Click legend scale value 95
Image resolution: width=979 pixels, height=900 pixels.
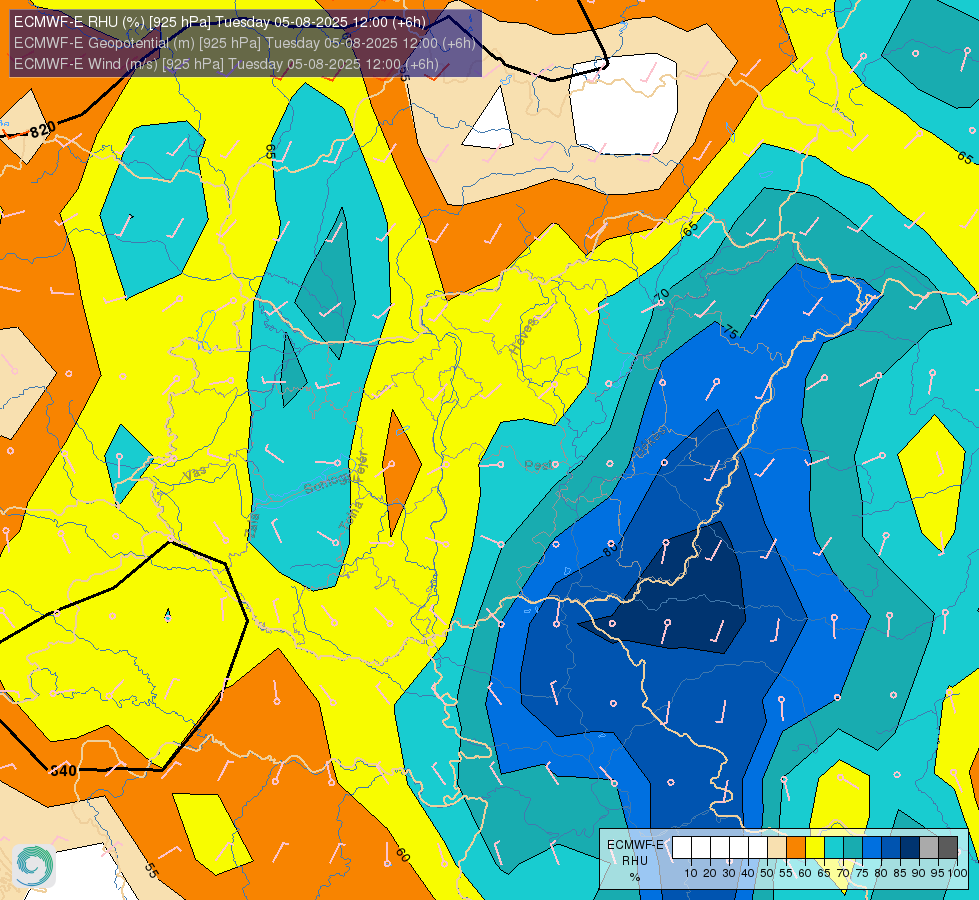coord(938,873)
